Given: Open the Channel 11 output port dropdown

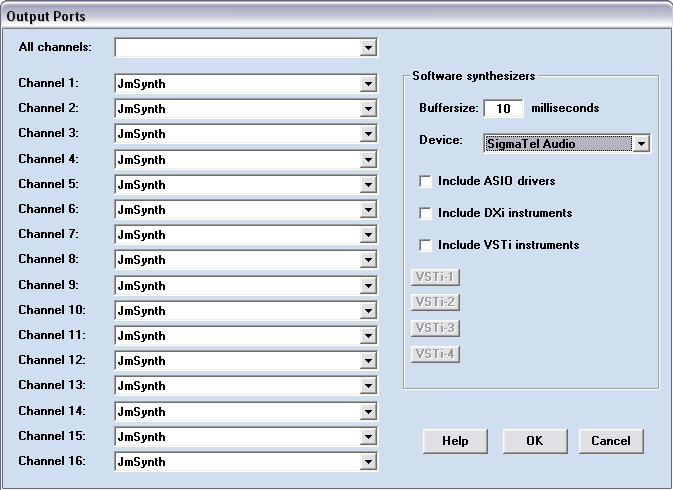Looking at the screenshot, I should (246, 336).
